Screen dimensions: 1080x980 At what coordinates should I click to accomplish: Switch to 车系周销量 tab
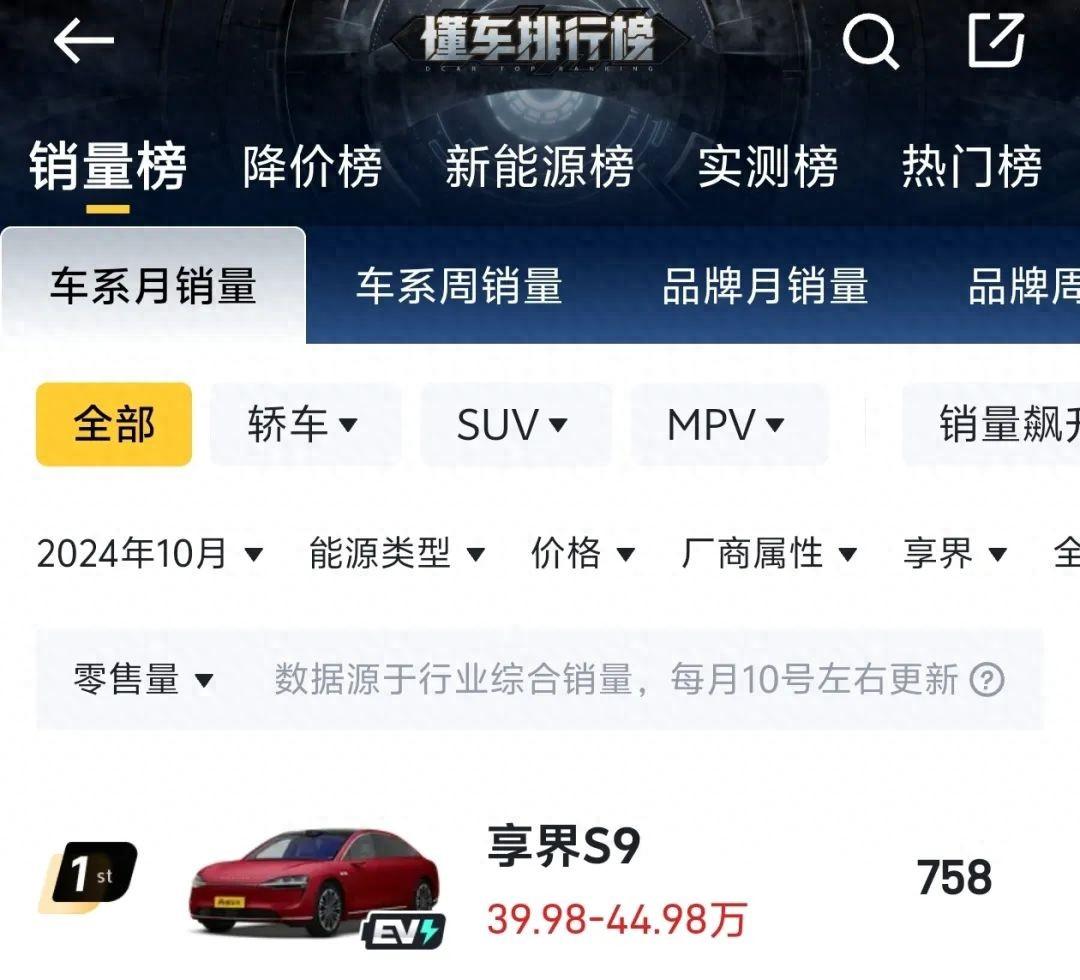click(459, 286)
